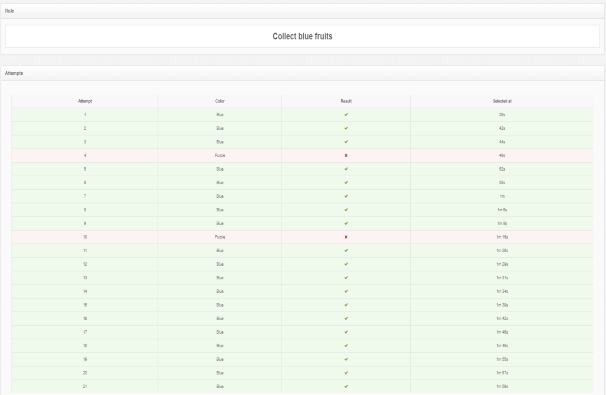Click the green checkmark in attempt 13 row

(346, 278)
